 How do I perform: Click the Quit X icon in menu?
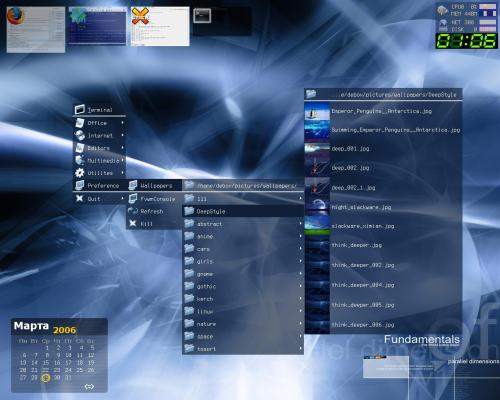click(79, 198)
